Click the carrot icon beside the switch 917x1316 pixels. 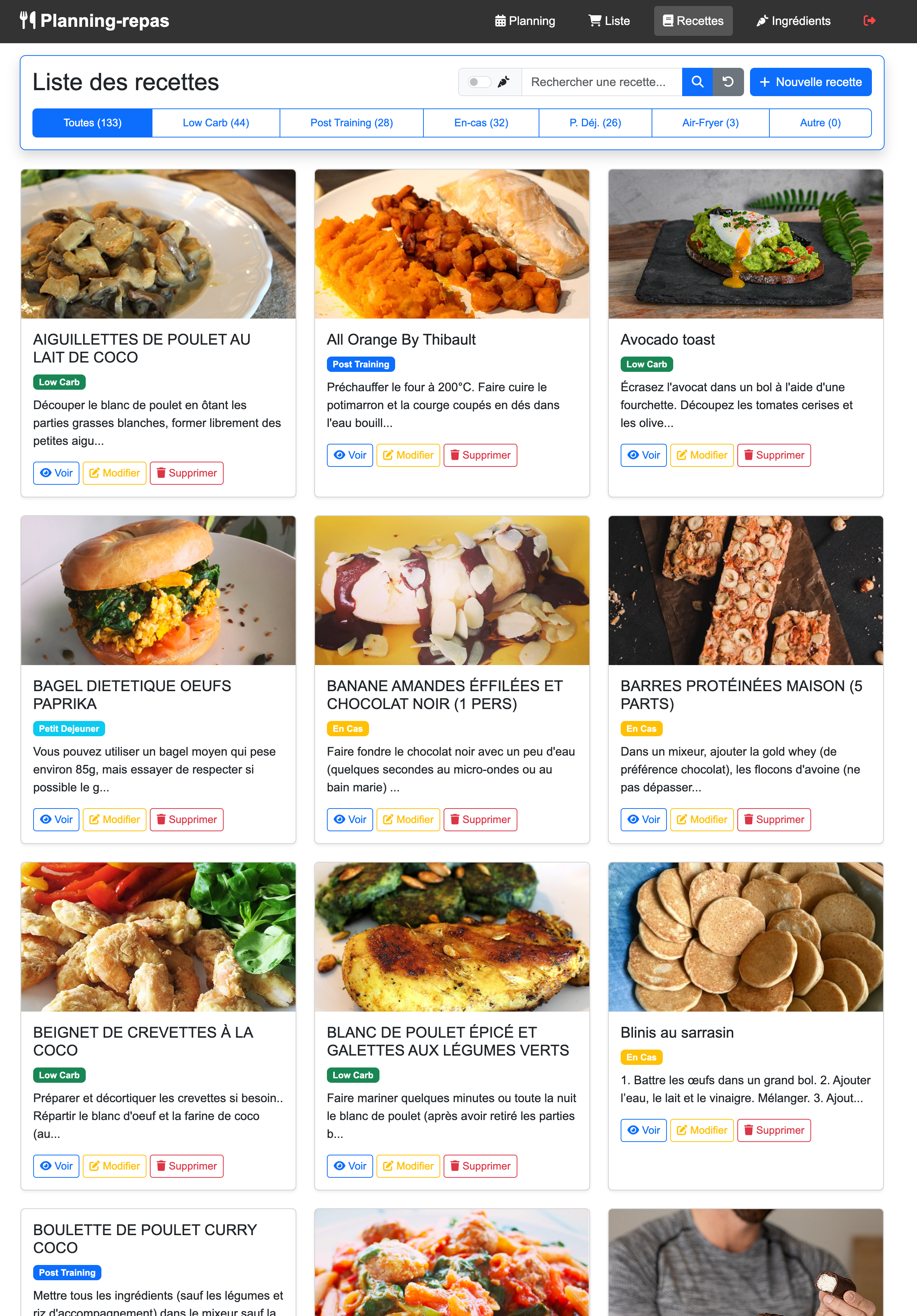click(x=504, y=82)
